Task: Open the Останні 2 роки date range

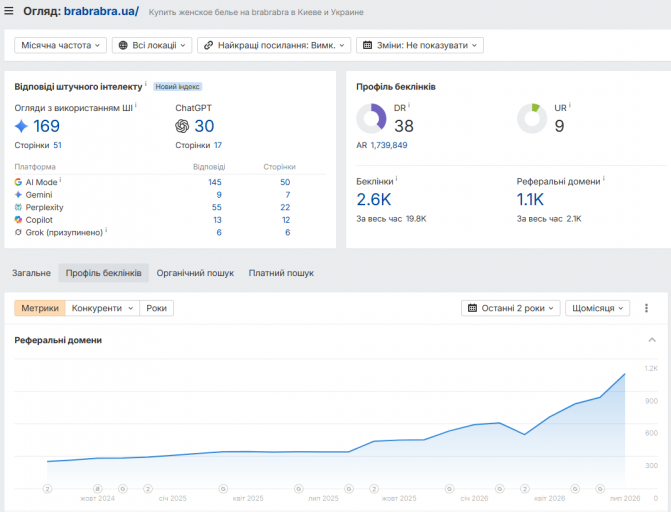Action: [511, 308]
